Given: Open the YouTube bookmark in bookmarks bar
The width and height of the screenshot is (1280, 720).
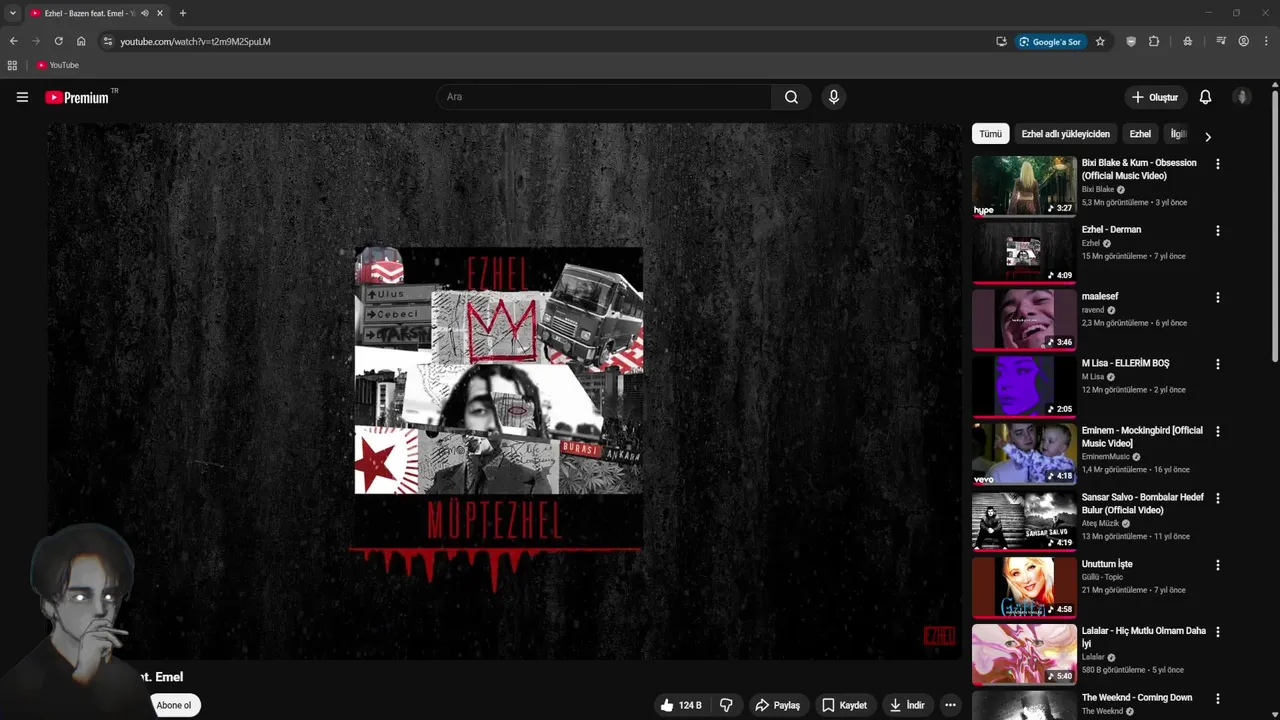Looking at the screenshot, I should pos(57,65).
